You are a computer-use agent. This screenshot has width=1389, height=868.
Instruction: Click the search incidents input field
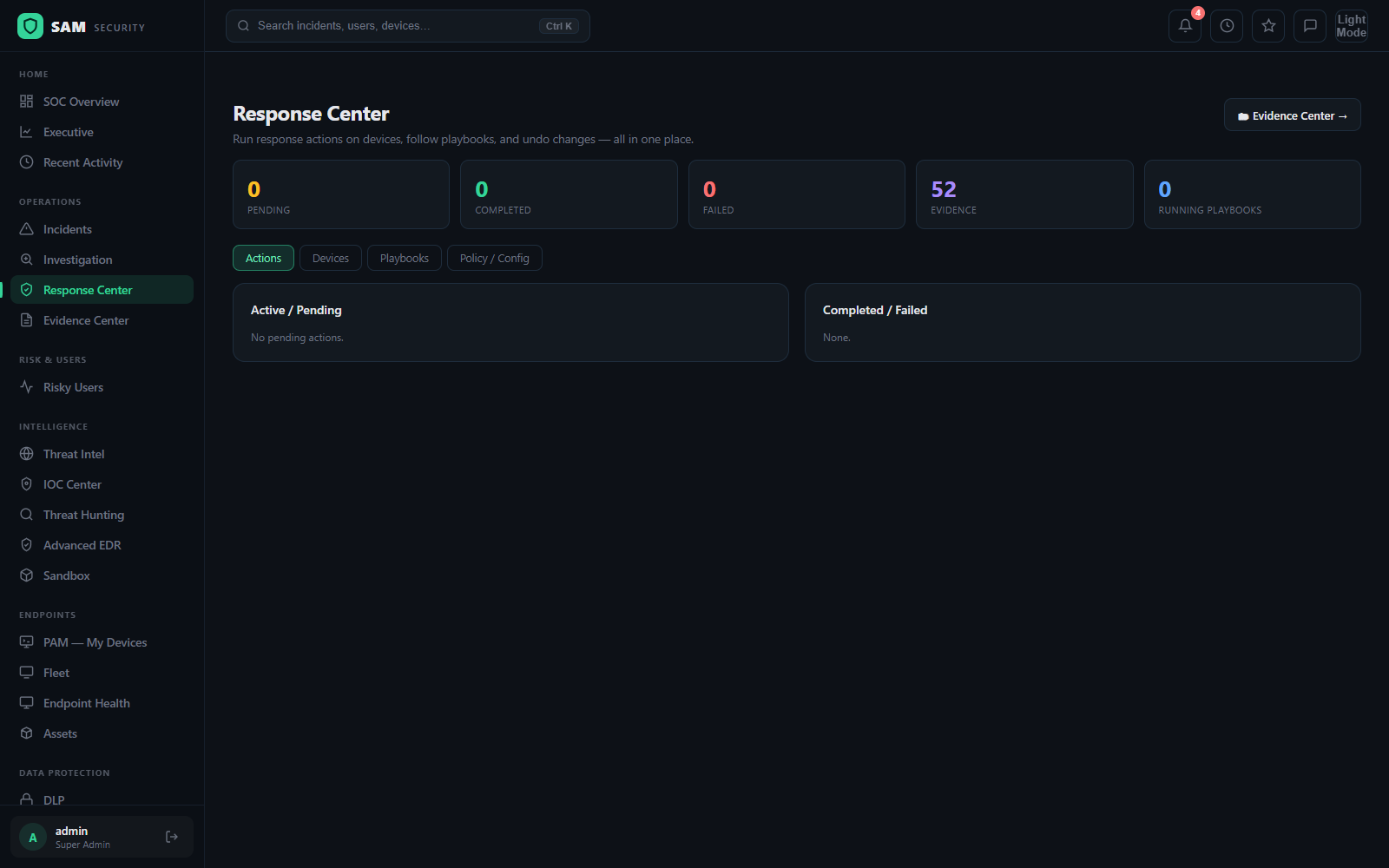coord(408,26)
